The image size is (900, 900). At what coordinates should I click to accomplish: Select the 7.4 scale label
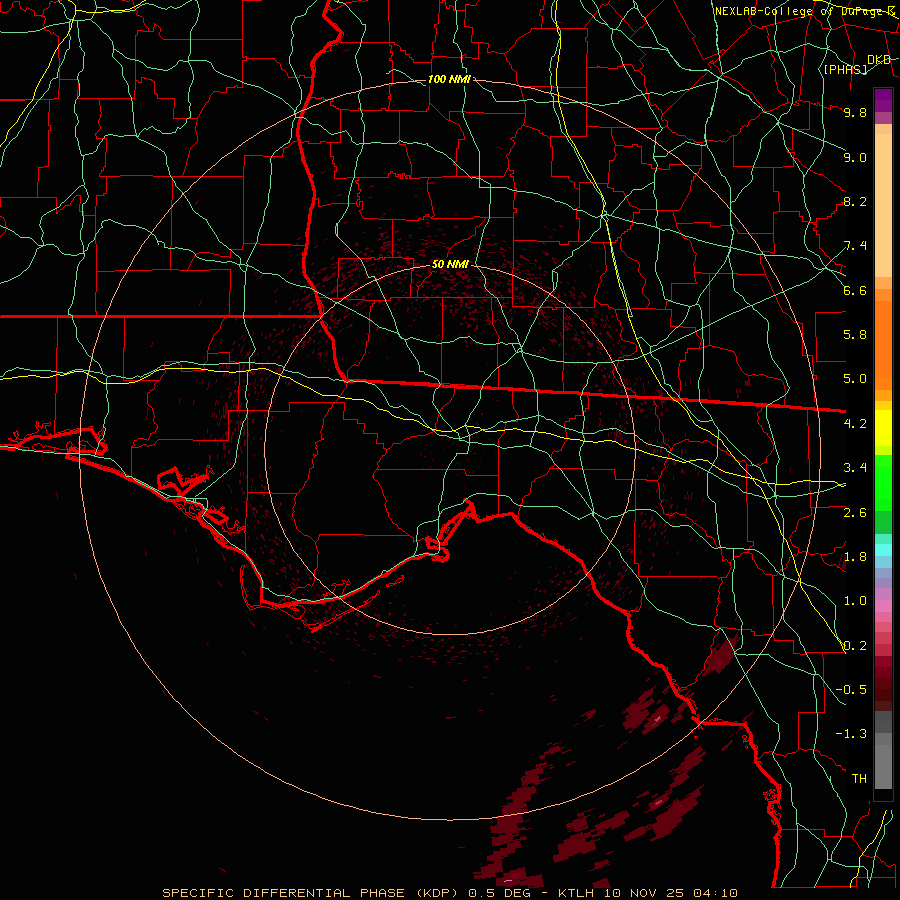pyautogui.click(x=855, y=246)
